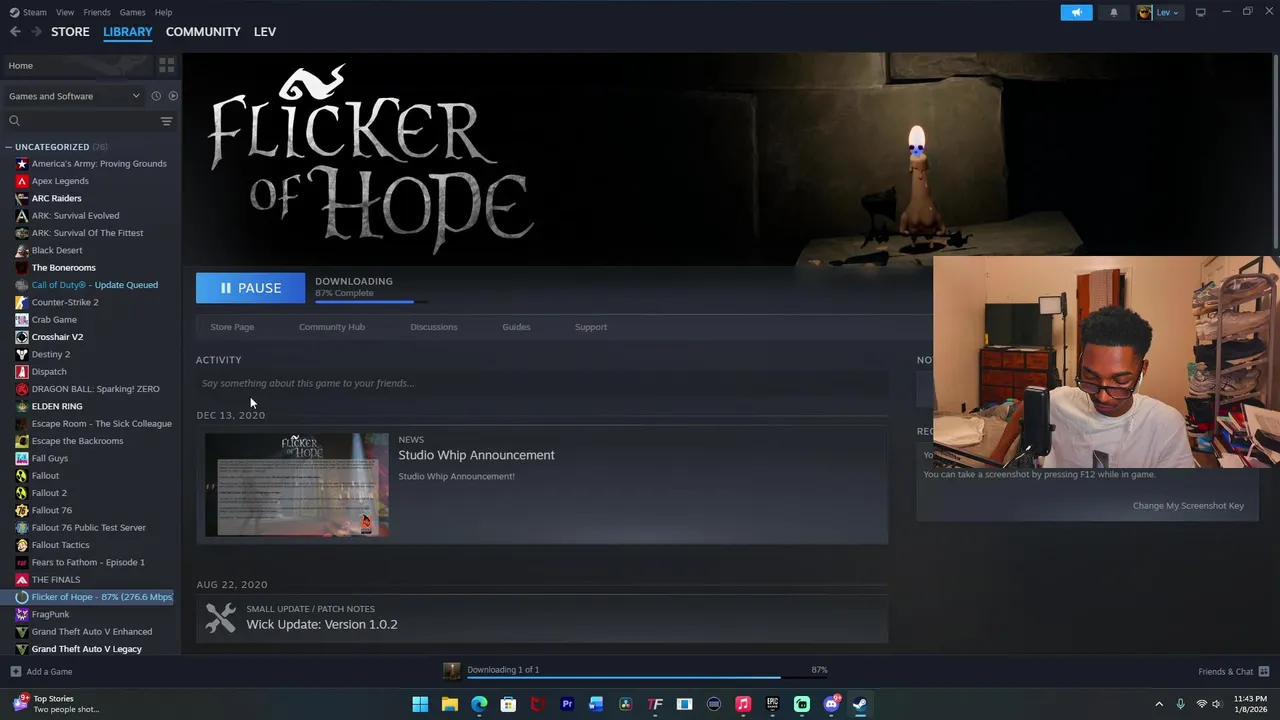This screenshot has height=720, width=1280.
Task: Click the library search magnifier icon
Action: pyautogui.click(x=14, y=121)
